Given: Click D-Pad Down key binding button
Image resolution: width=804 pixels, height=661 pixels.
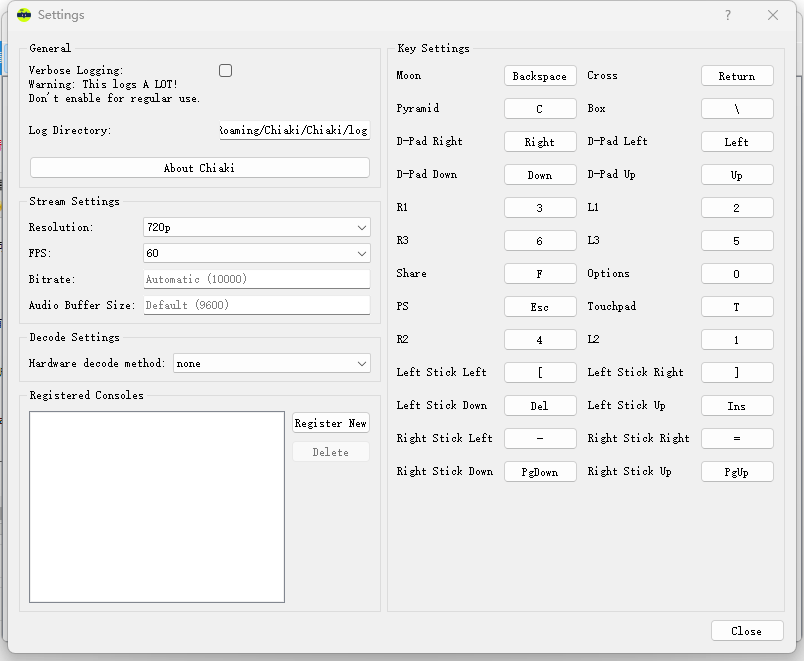Looking at the screenshot, I should coord(540,175).
